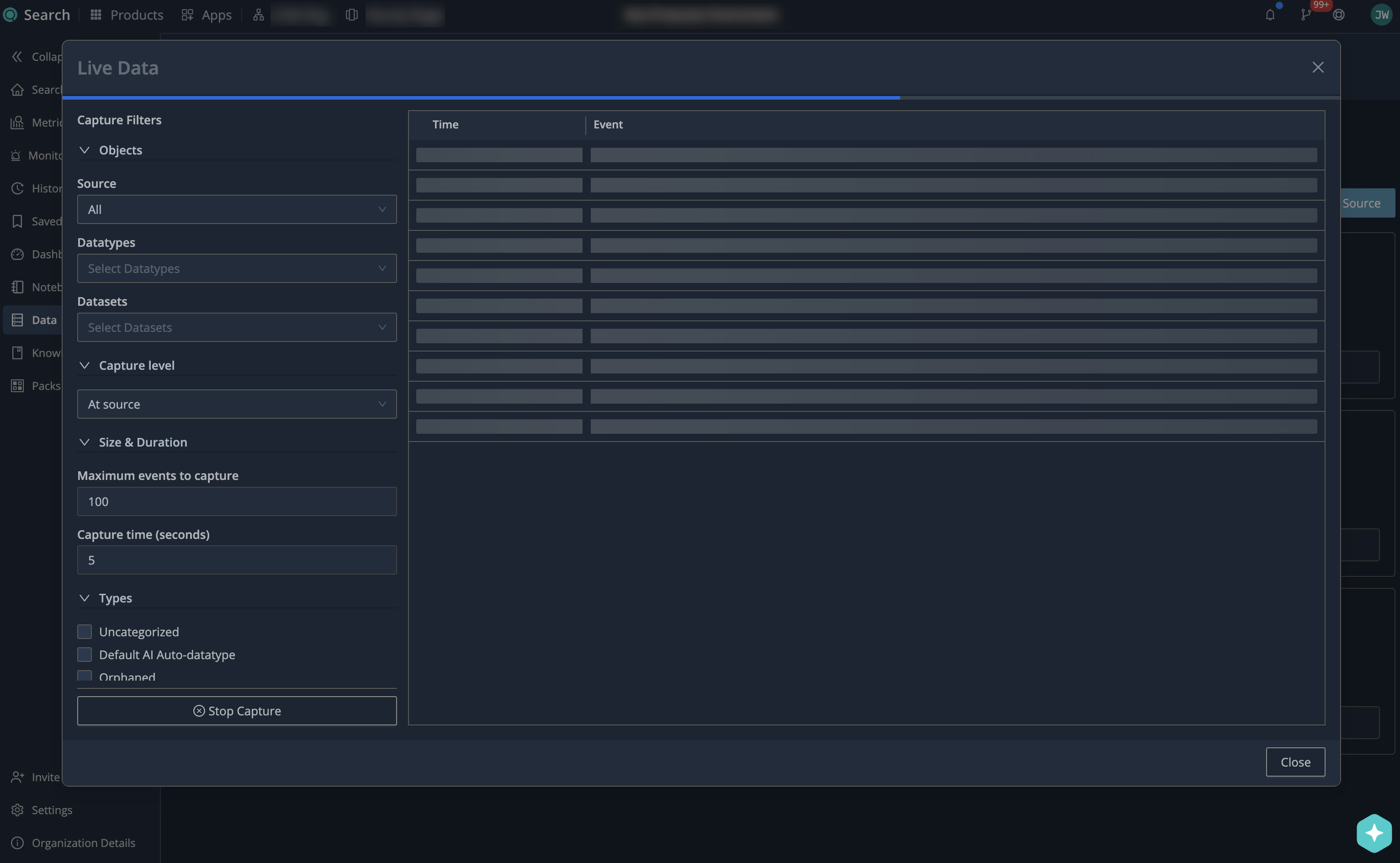Click the Search logo icon in top bar
Image resolution: width=1400 pixels, height=863 pixels.
(x=10, y=14)
